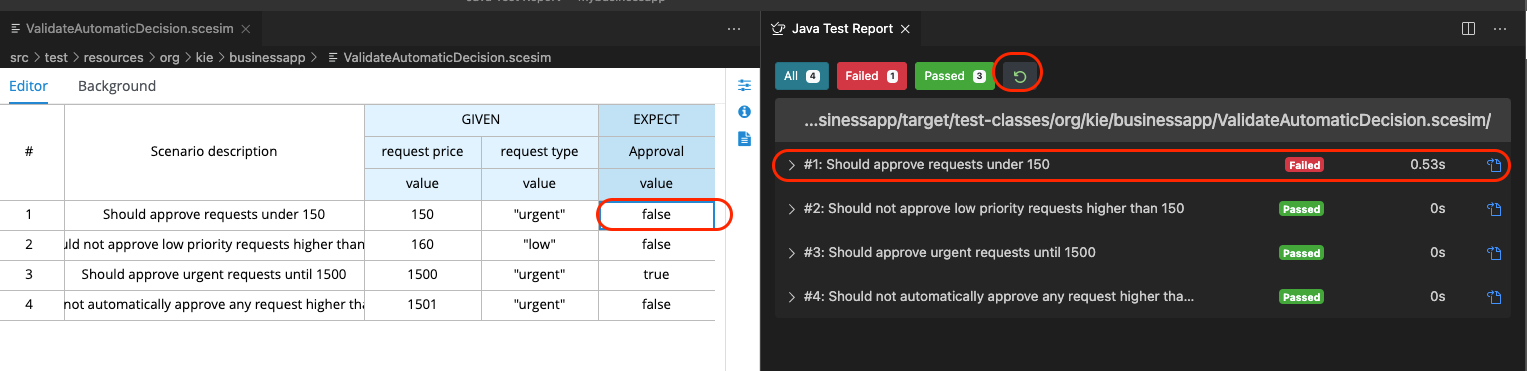Open more actions menu of left editor
Image resolution: width=1527 pixels, height=371 pixels.
[734, 29]
